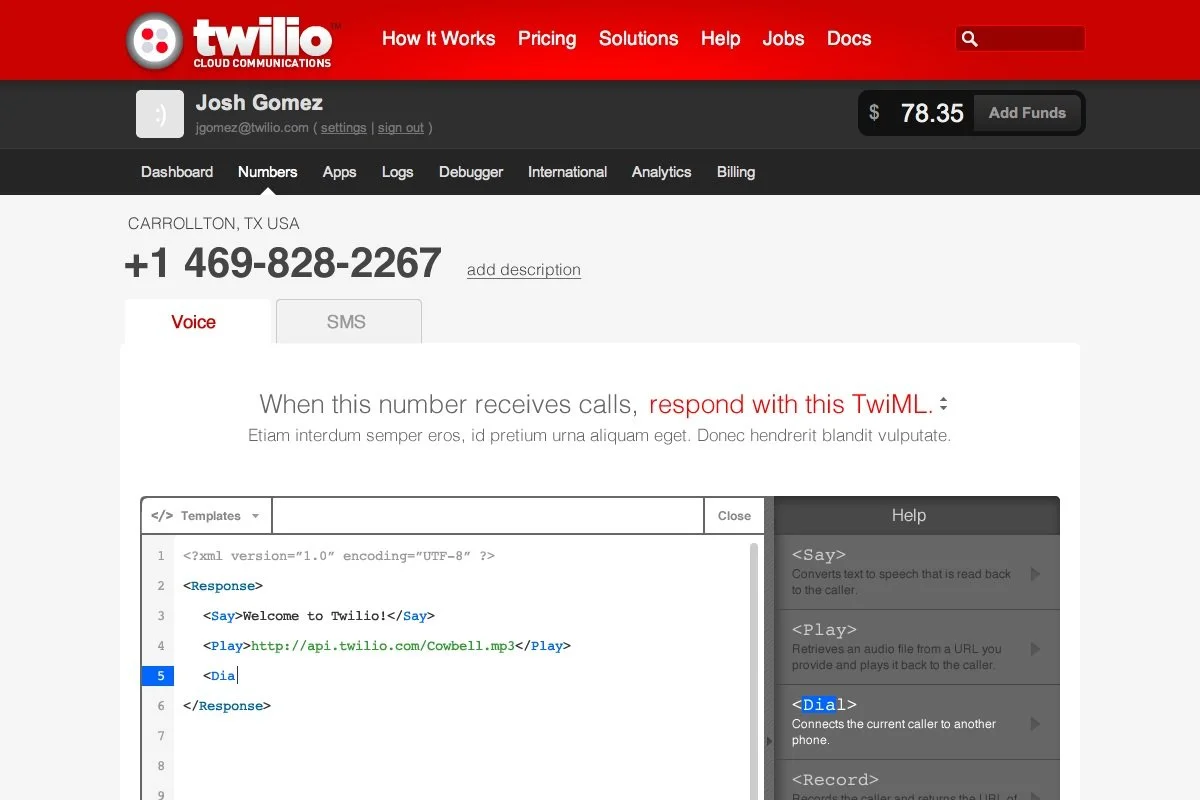This screenshot has width=1200, height=800.
Task: Open the Pricing page
Action: pyautogui.click(x=547, y=38)
